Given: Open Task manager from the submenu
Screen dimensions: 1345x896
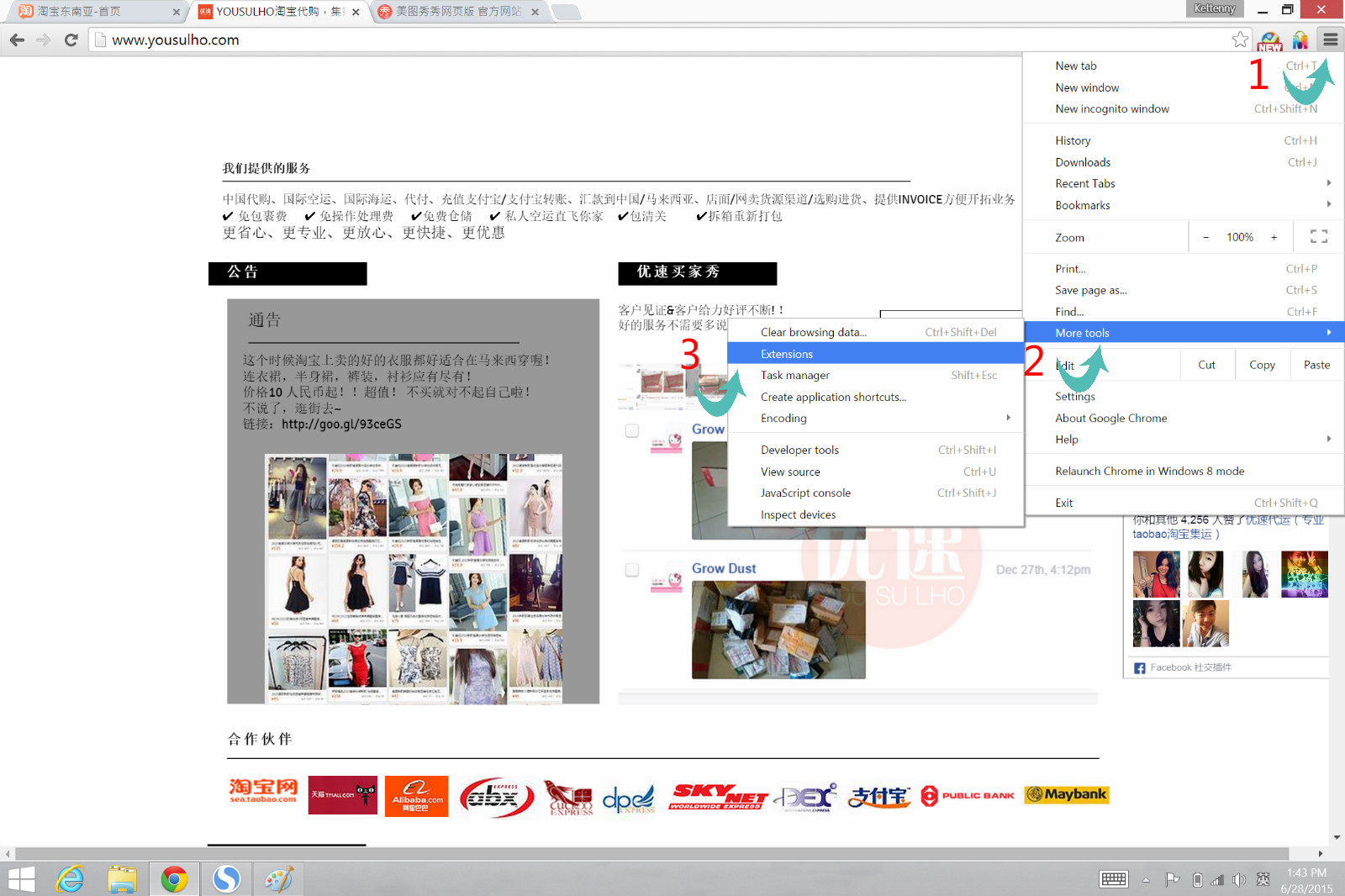Looking at the screenshot, I should point(876,376).
